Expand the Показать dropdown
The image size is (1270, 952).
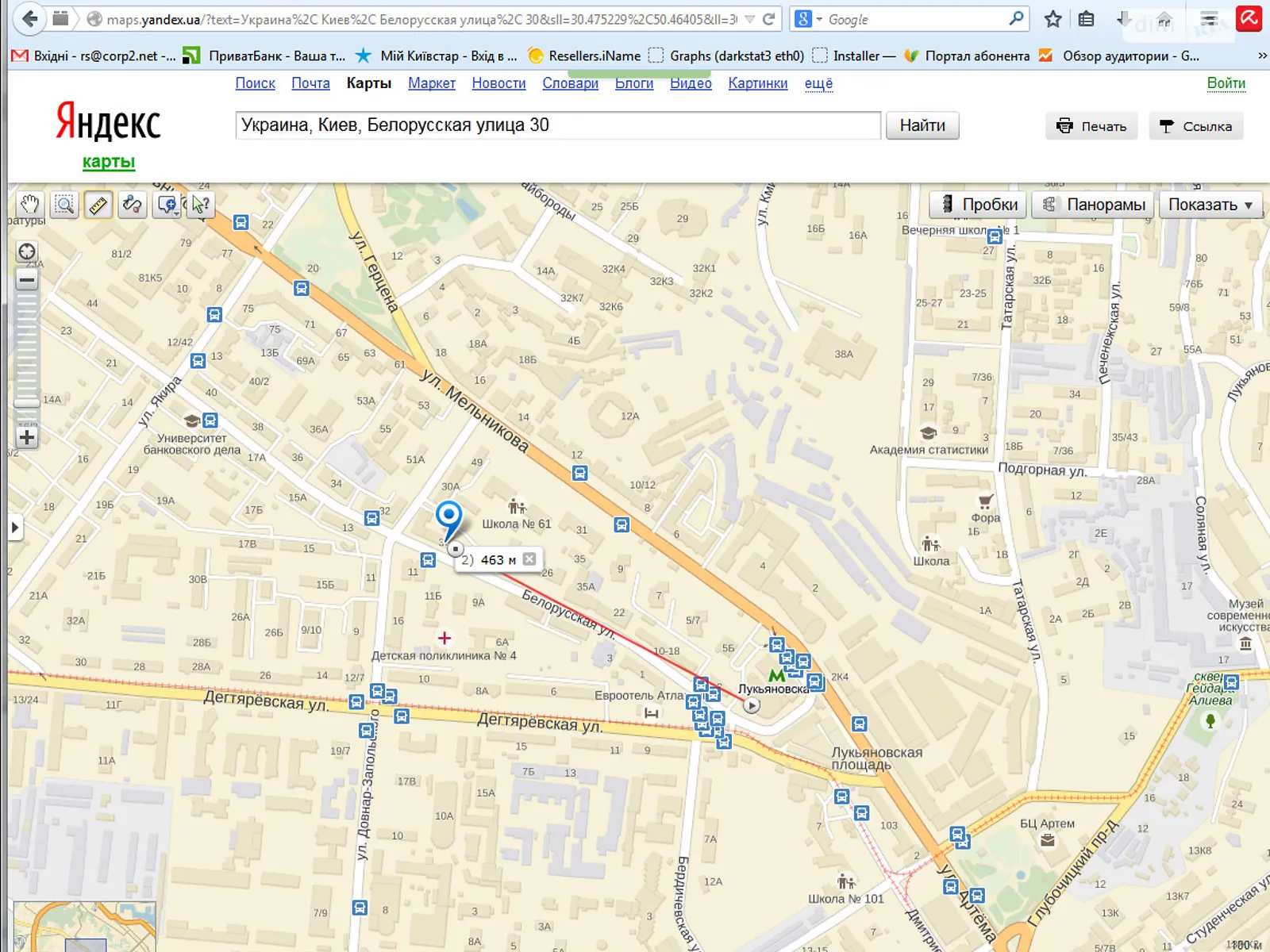pyautogui.click(x=1210, y=205)
